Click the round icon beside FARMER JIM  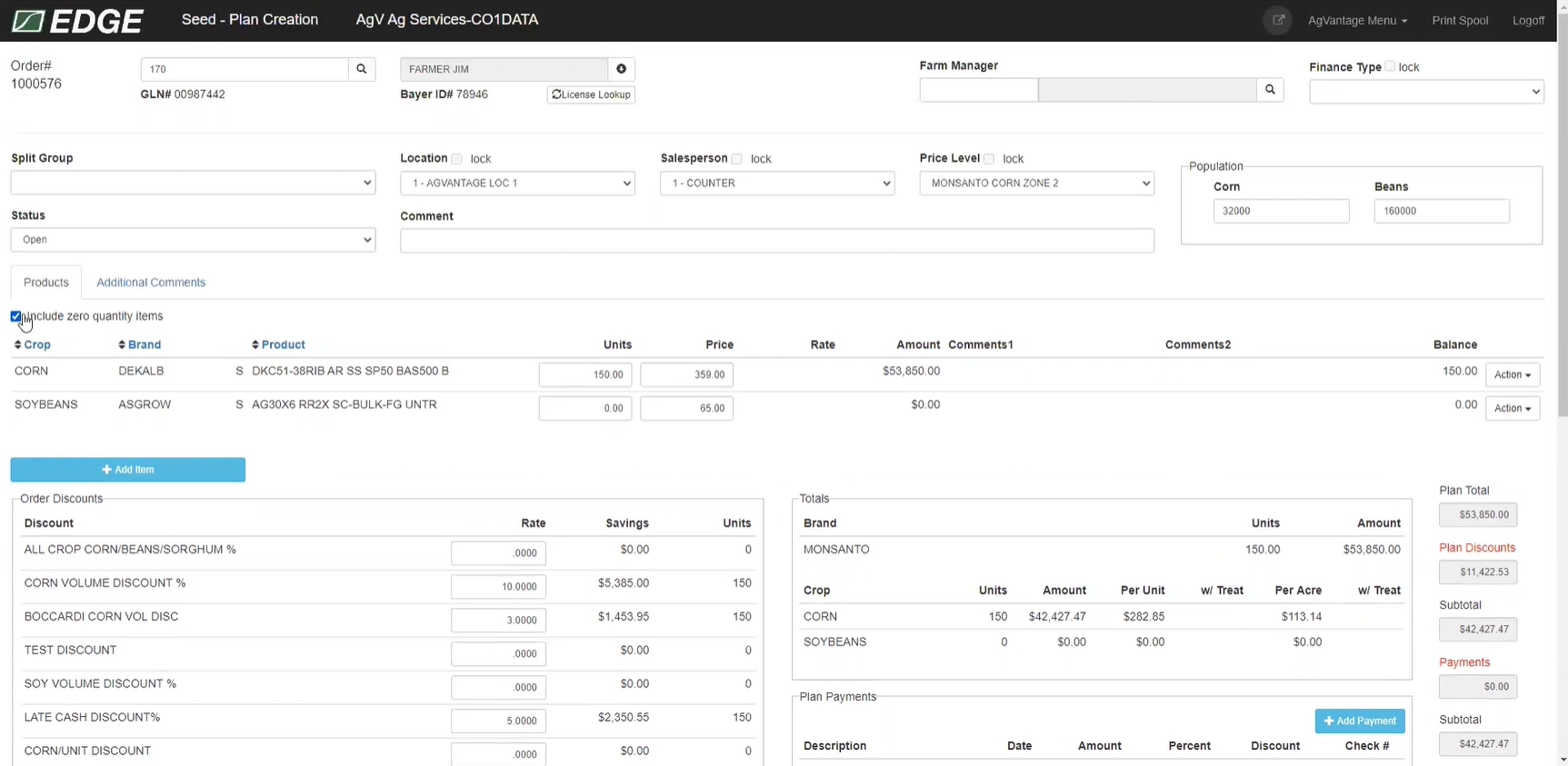click(622, 69)
